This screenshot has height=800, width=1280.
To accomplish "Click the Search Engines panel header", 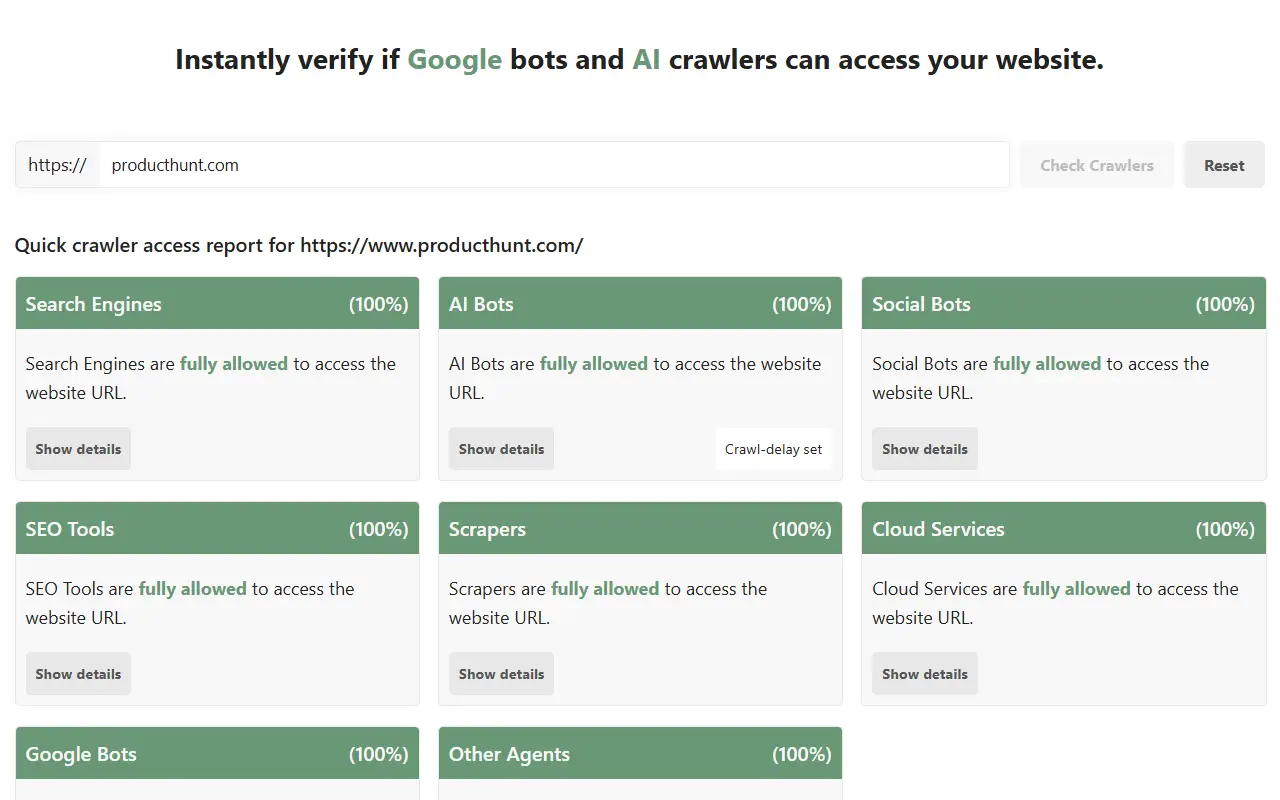I will pyautogui.click(x=217, y=303).
